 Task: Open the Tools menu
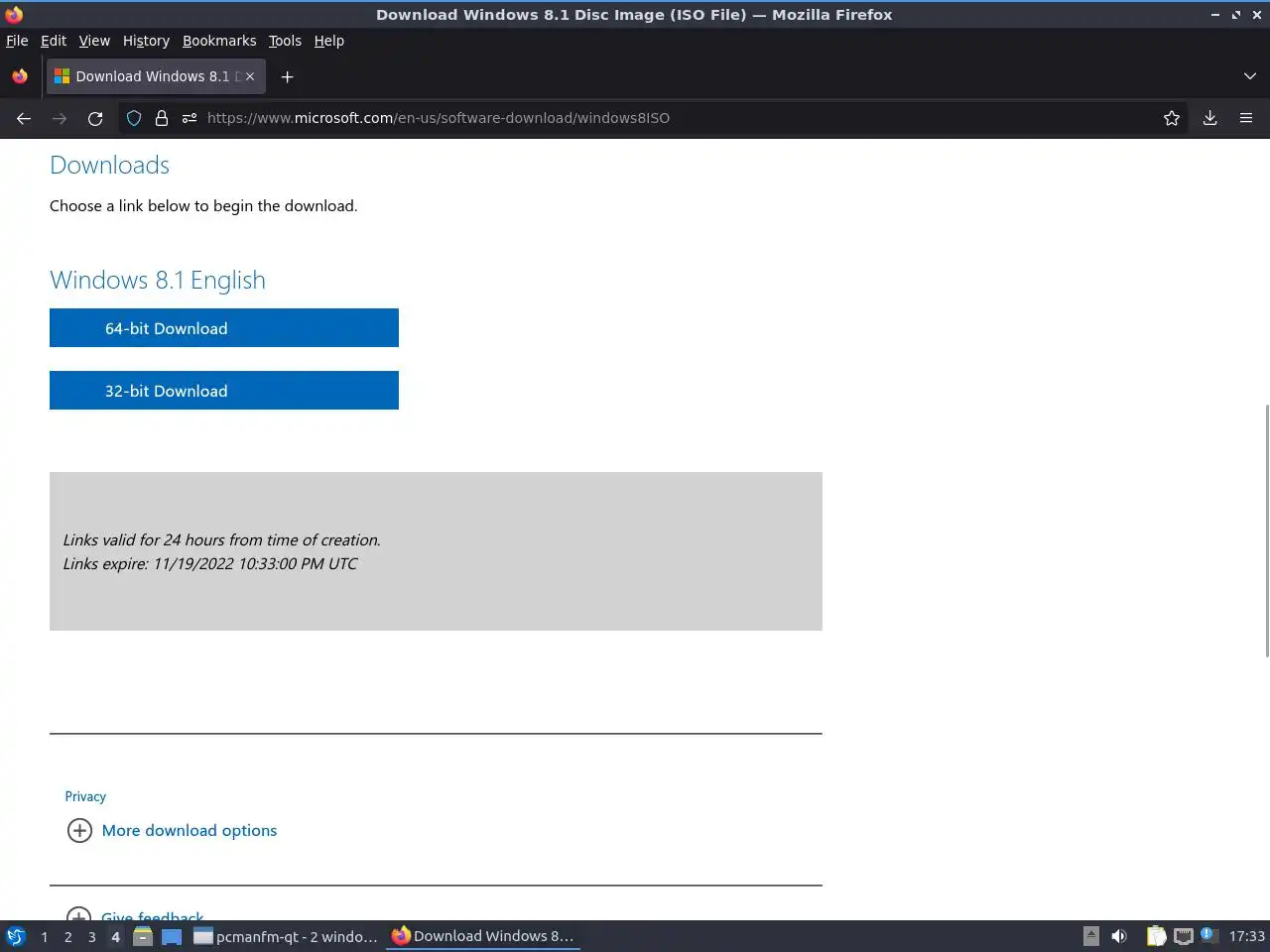(285, 41)
